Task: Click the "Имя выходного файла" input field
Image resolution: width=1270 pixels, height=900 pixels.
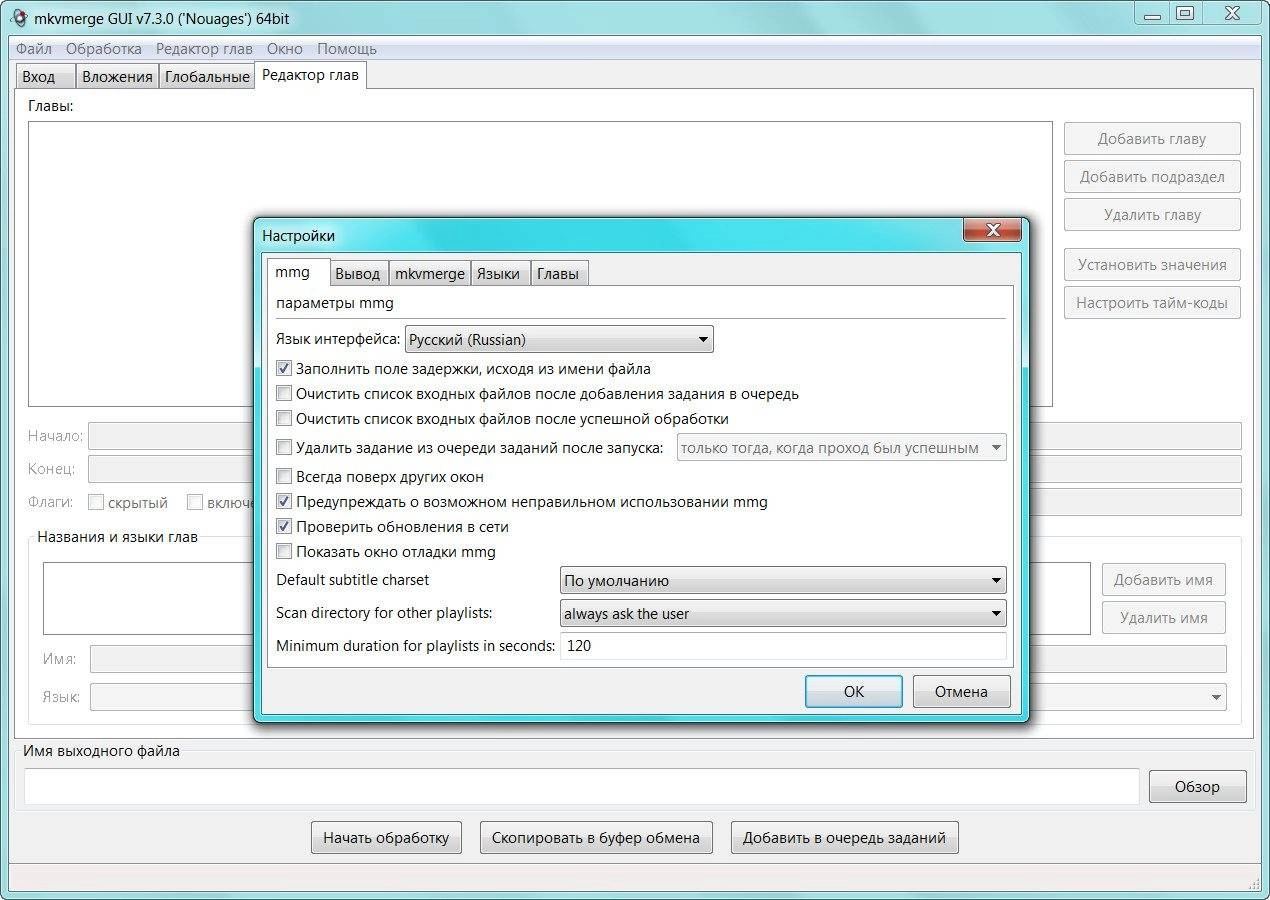Action: (x=581, y=786)
